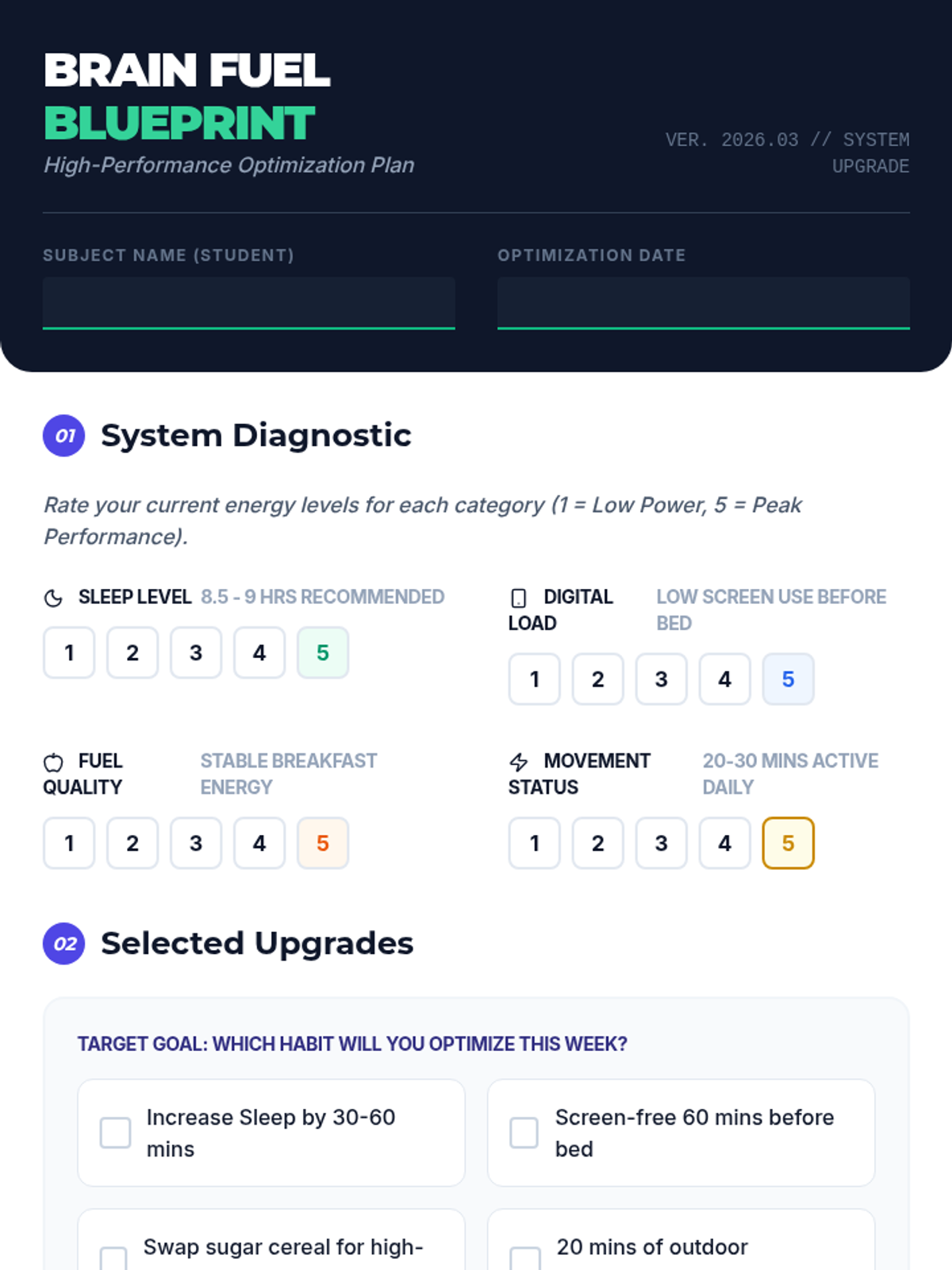This screenshot has width=952, height=1270.
Task: Check Screen-free 60 mins before bed
Action: tap(524, 1133)
